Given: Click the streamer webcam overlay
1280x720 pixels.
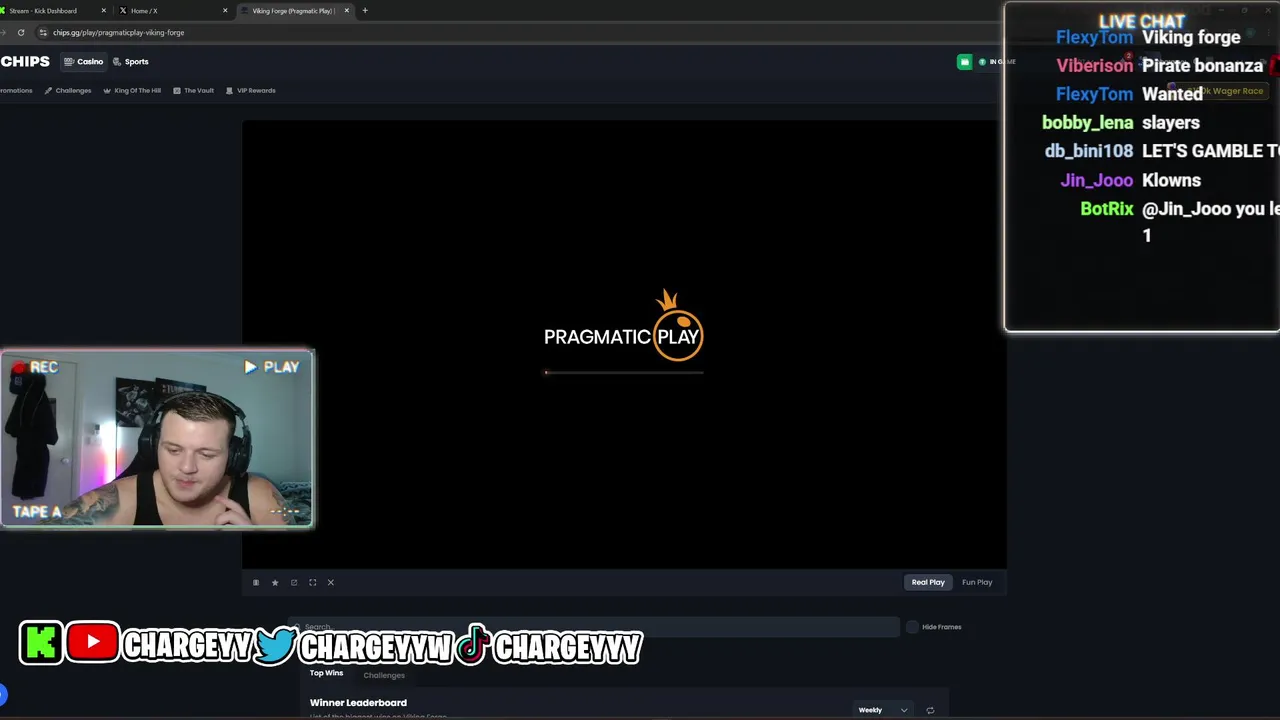Looking at the screenshot, I should coord(157,438).
